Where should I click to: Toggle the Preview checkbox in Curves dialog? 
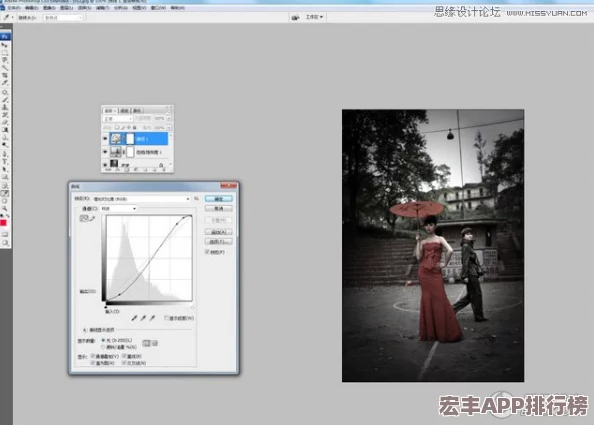(207, 252)
